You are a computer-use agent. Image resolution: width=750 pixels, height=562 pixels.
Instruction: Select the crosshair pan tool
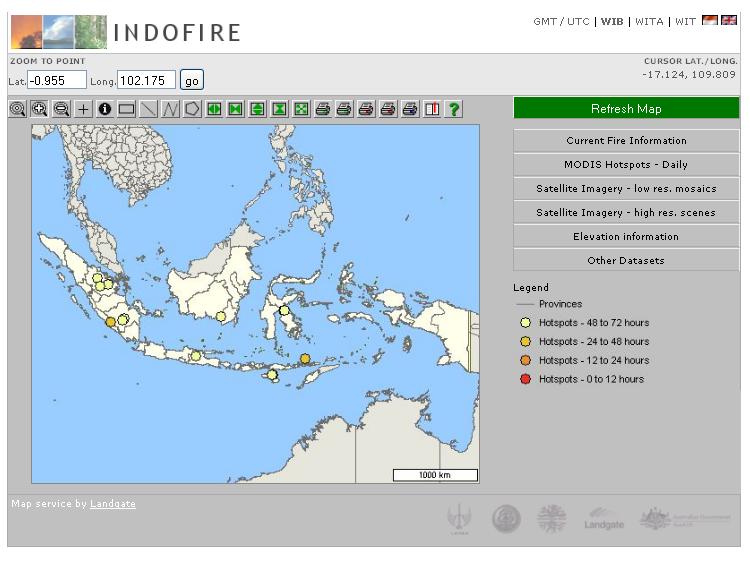coord(83,109)
